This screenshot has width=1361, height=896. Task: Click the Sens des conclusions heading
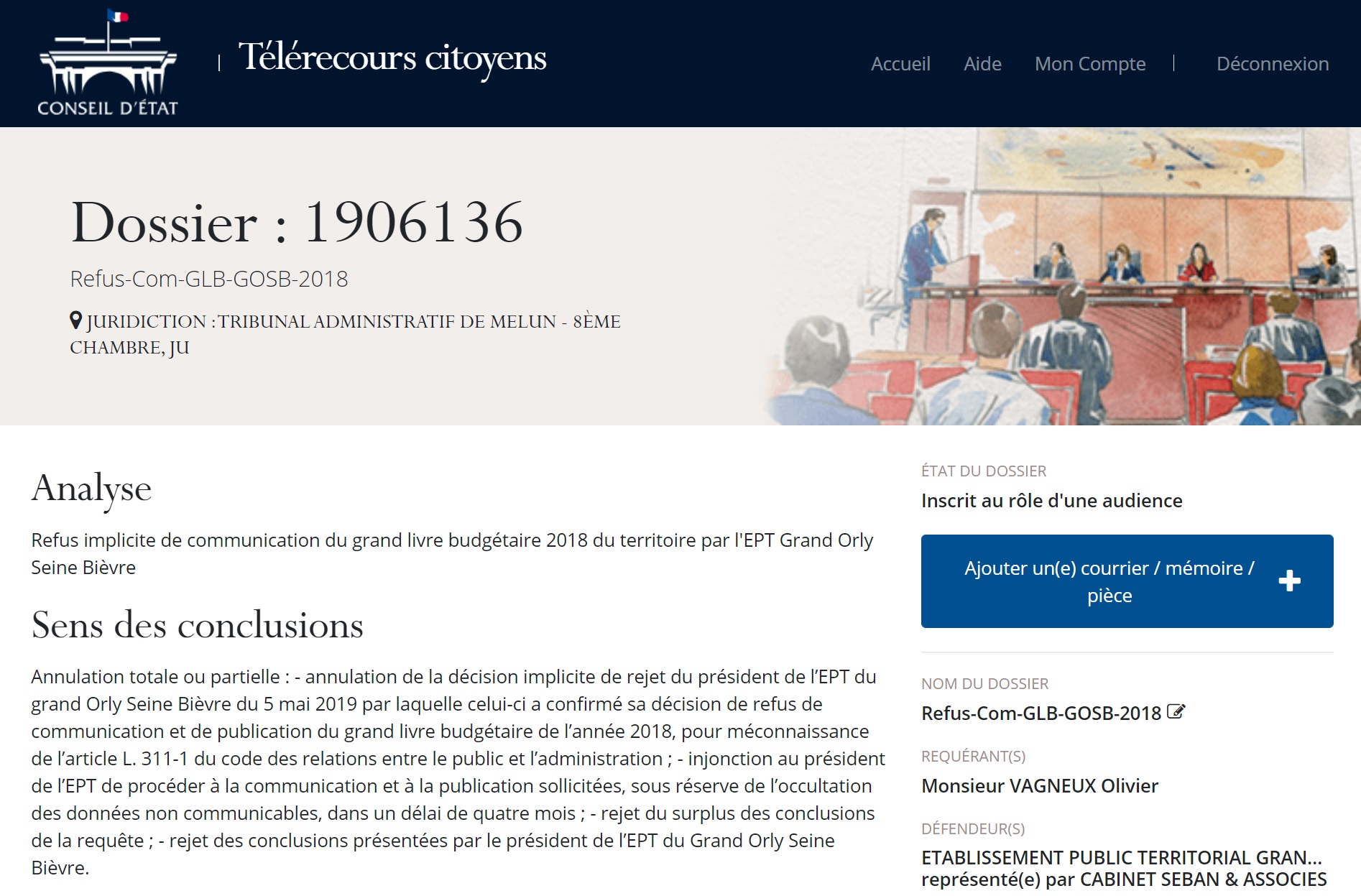(x=197, y=625)
